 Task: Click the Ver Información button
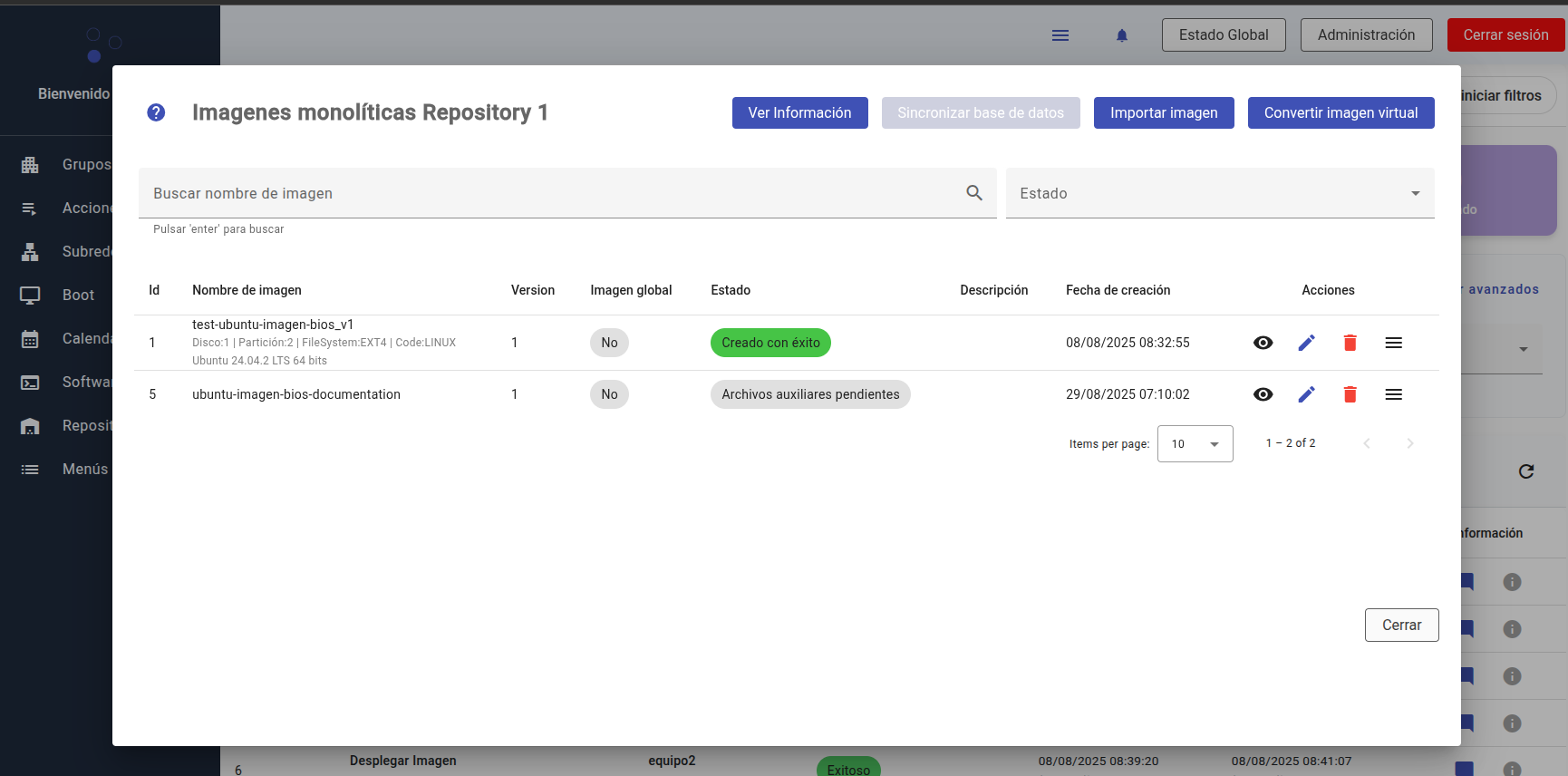tap(799, 113)
